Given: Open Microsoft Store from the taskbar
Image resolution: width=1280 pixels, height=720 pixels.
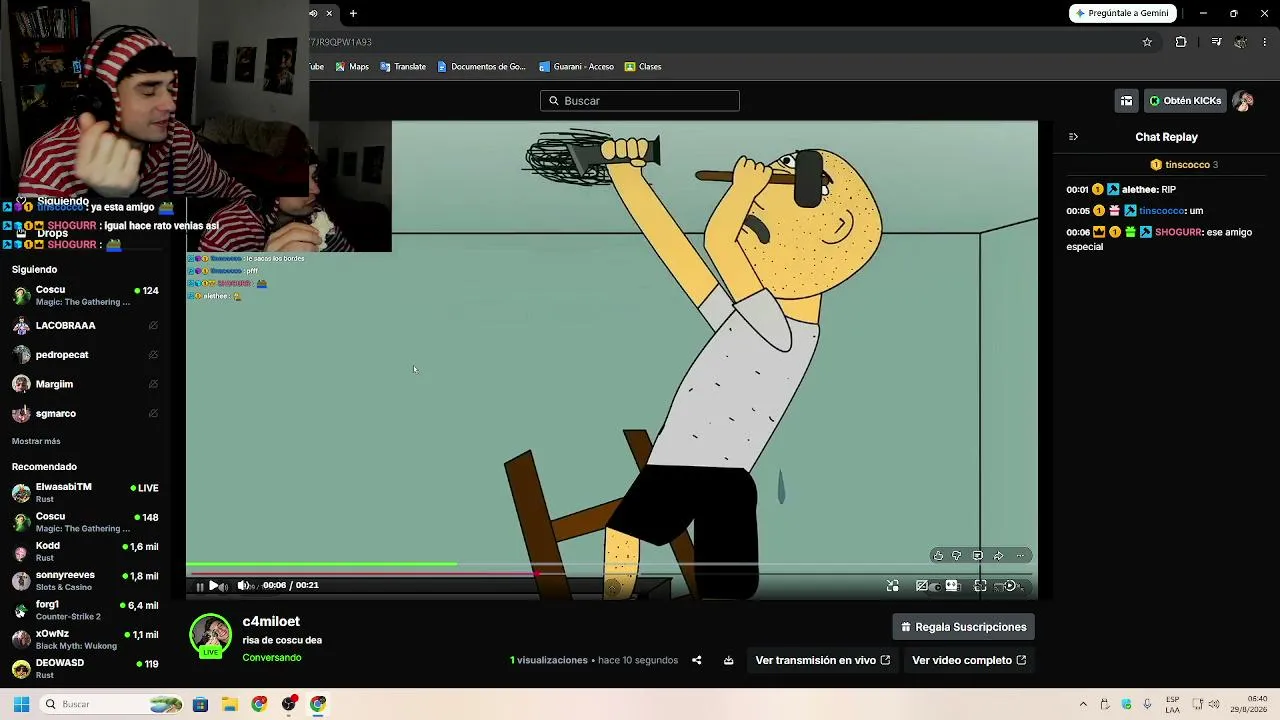Looking at the screenshot, I should click(200, 704).
